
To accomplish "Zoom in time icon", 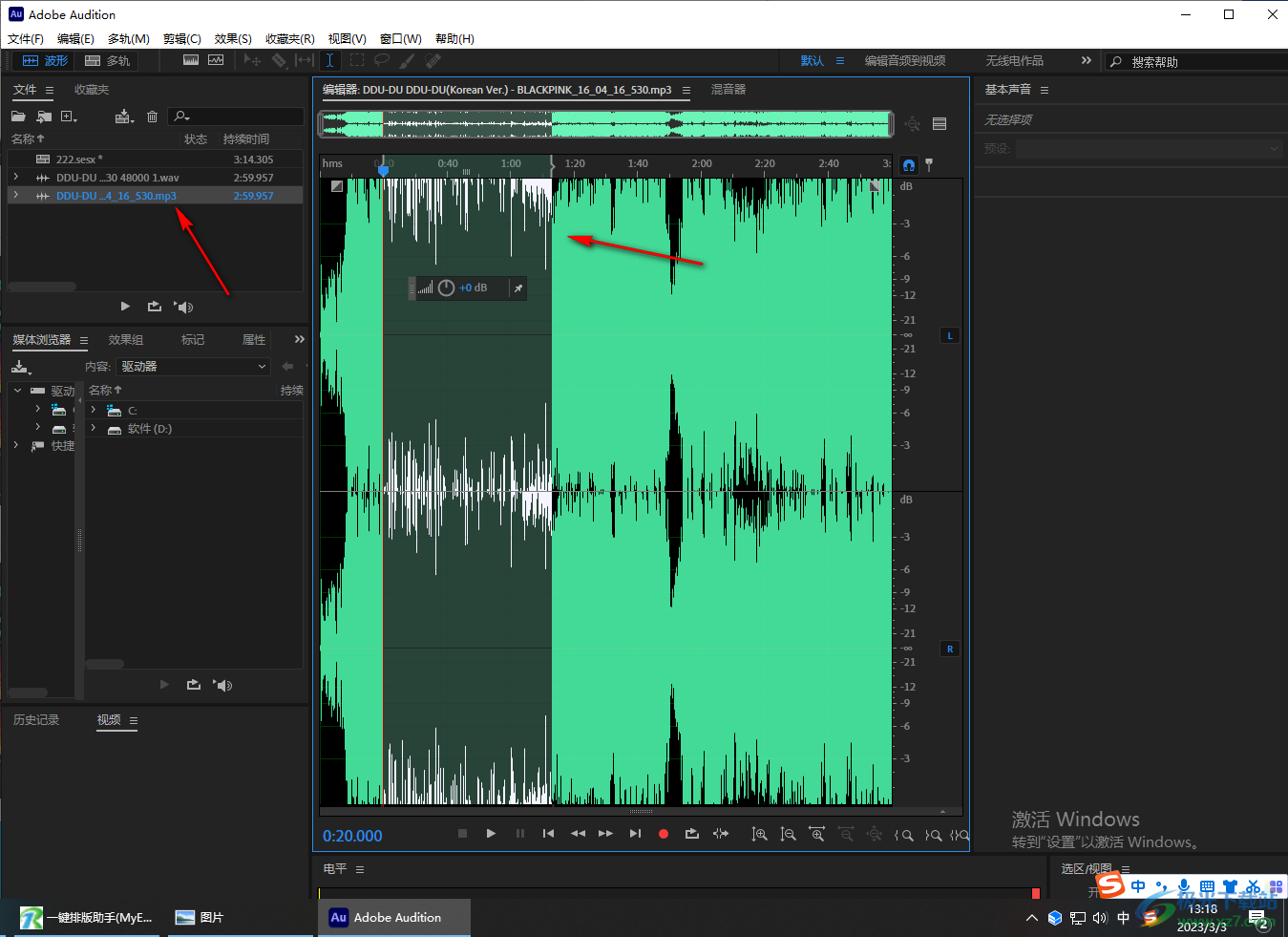I will tap(816, 834).
